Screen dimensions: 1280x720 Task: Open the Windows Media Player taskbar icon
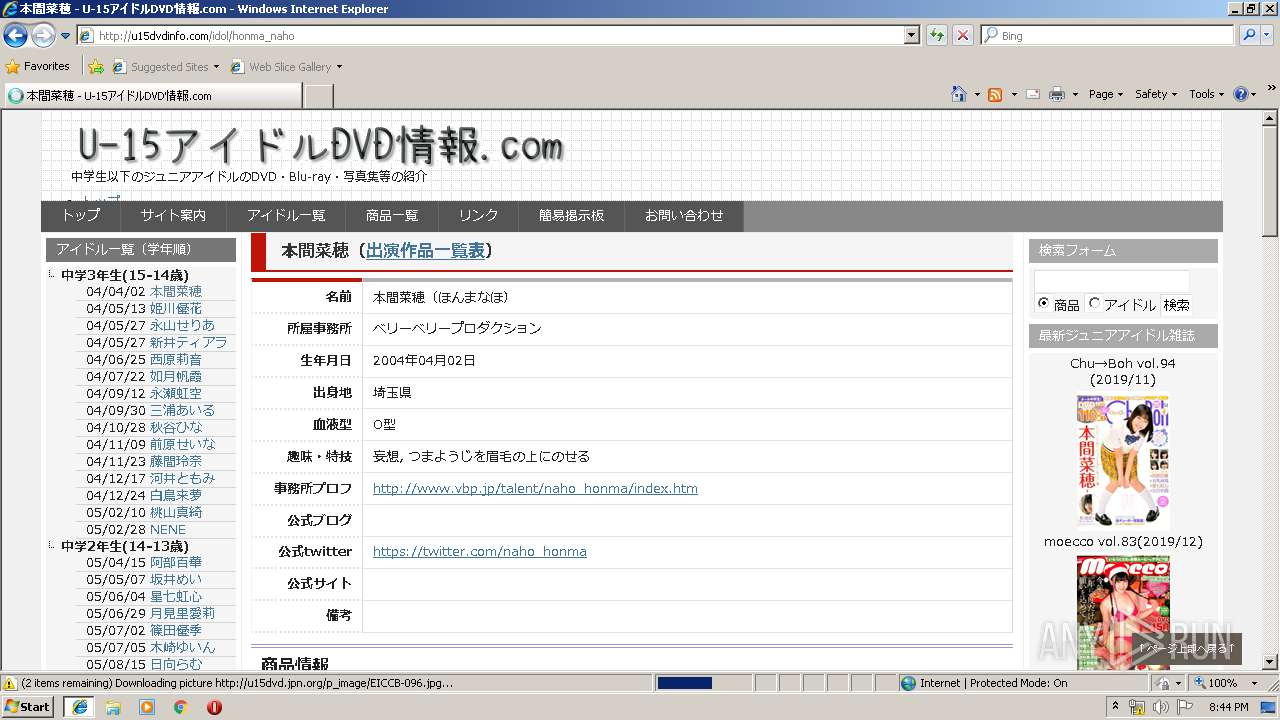coord(147,707)
